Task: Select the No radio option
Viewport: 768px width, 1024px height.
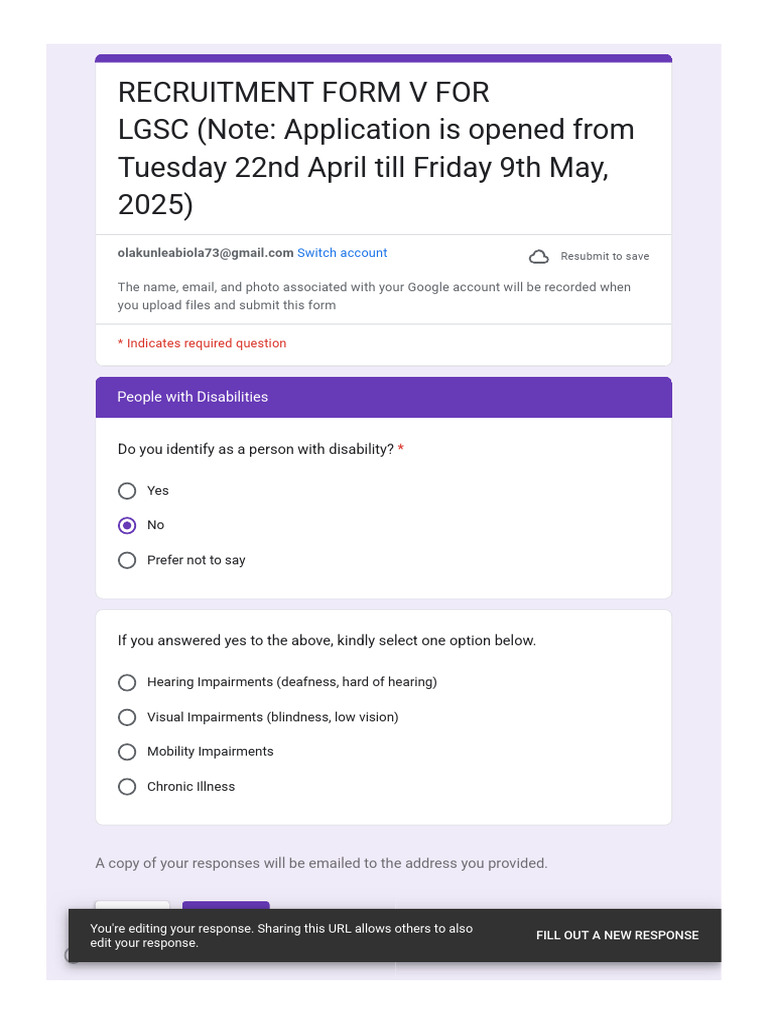Action: click(x=127, y=526)
